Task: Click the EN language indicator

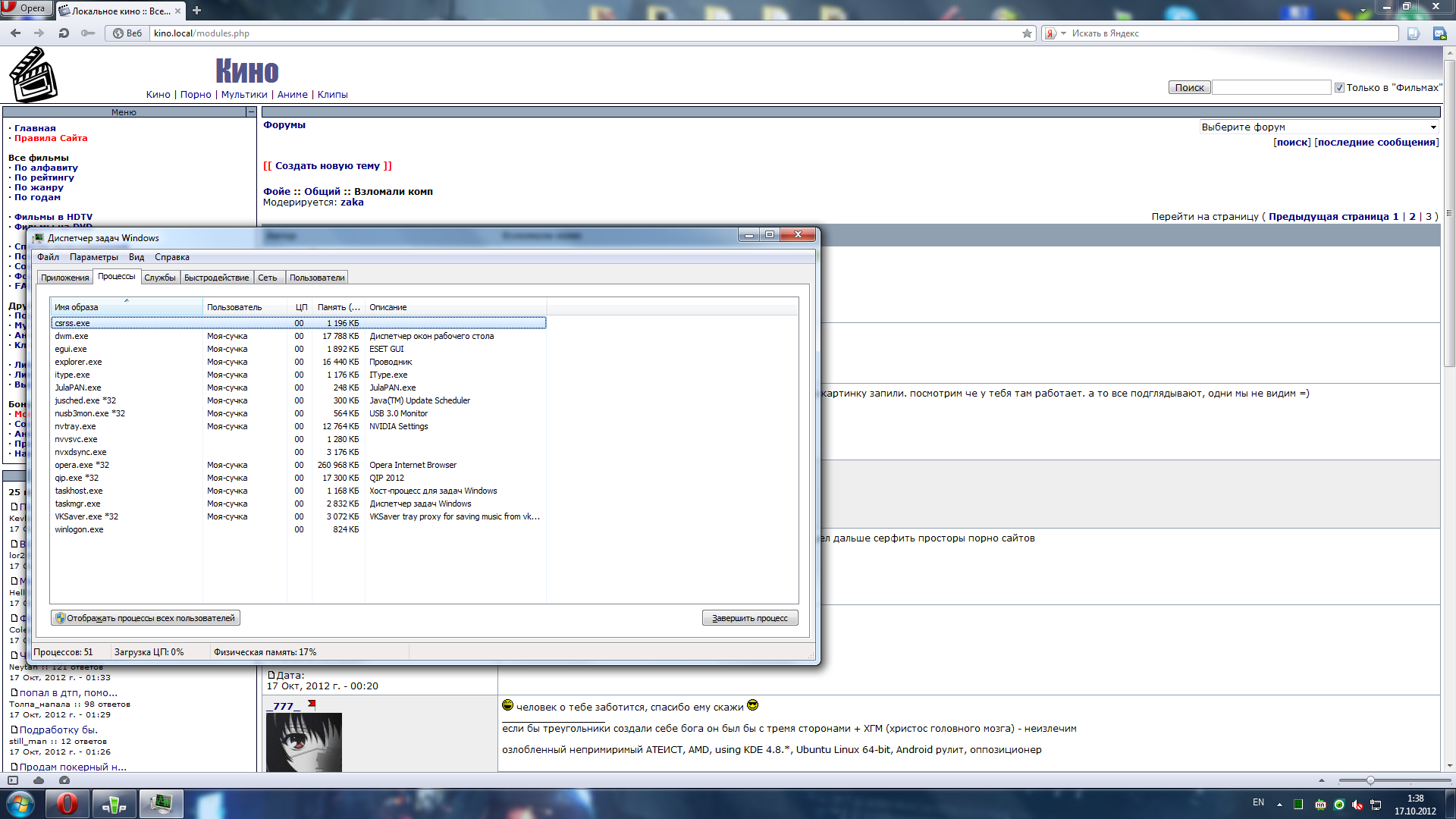Action: pyautogui.click(x=1258, y=802)
